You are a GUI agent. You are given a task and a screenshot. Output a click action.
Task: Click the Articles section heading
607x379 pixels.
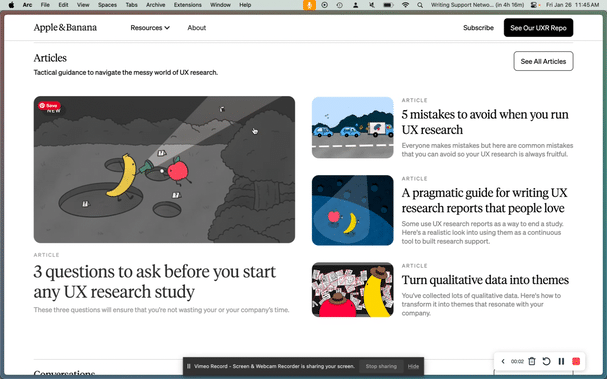coord(50,58)
